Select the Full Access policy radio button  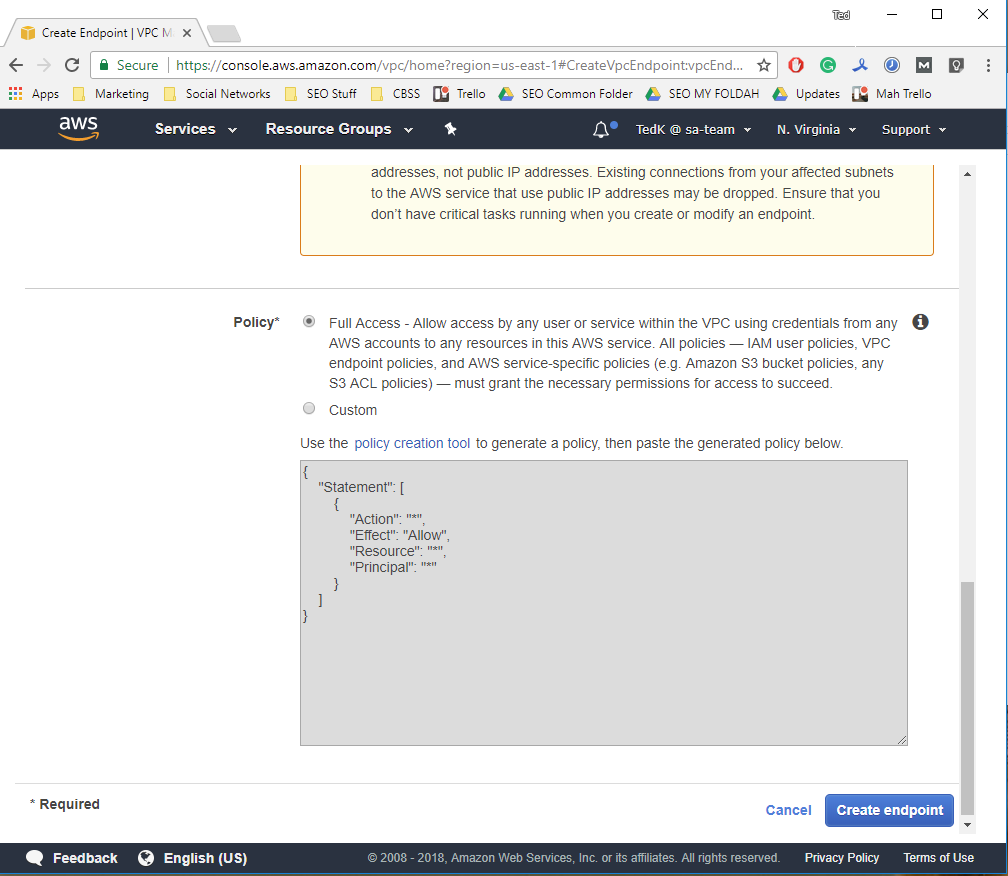pyautogui.click(x=309, y=322)
